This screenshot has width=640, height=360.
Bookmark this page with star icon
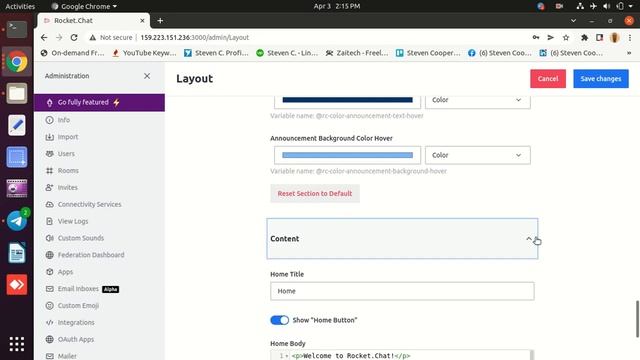point(566,38)
